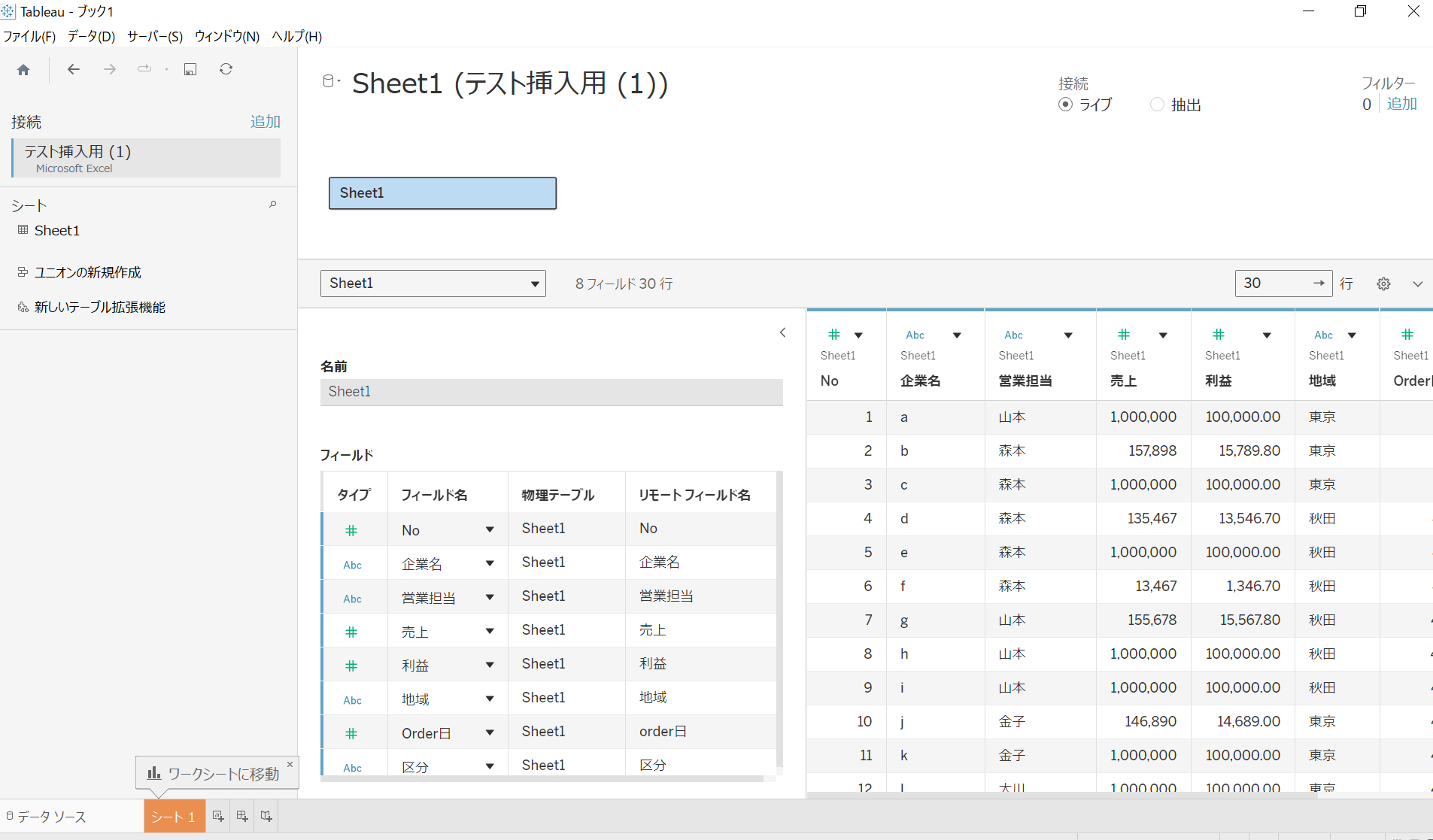Click 追加 link next to 接続
This screenshot has height=840, width=1433.
pos(265,122)
